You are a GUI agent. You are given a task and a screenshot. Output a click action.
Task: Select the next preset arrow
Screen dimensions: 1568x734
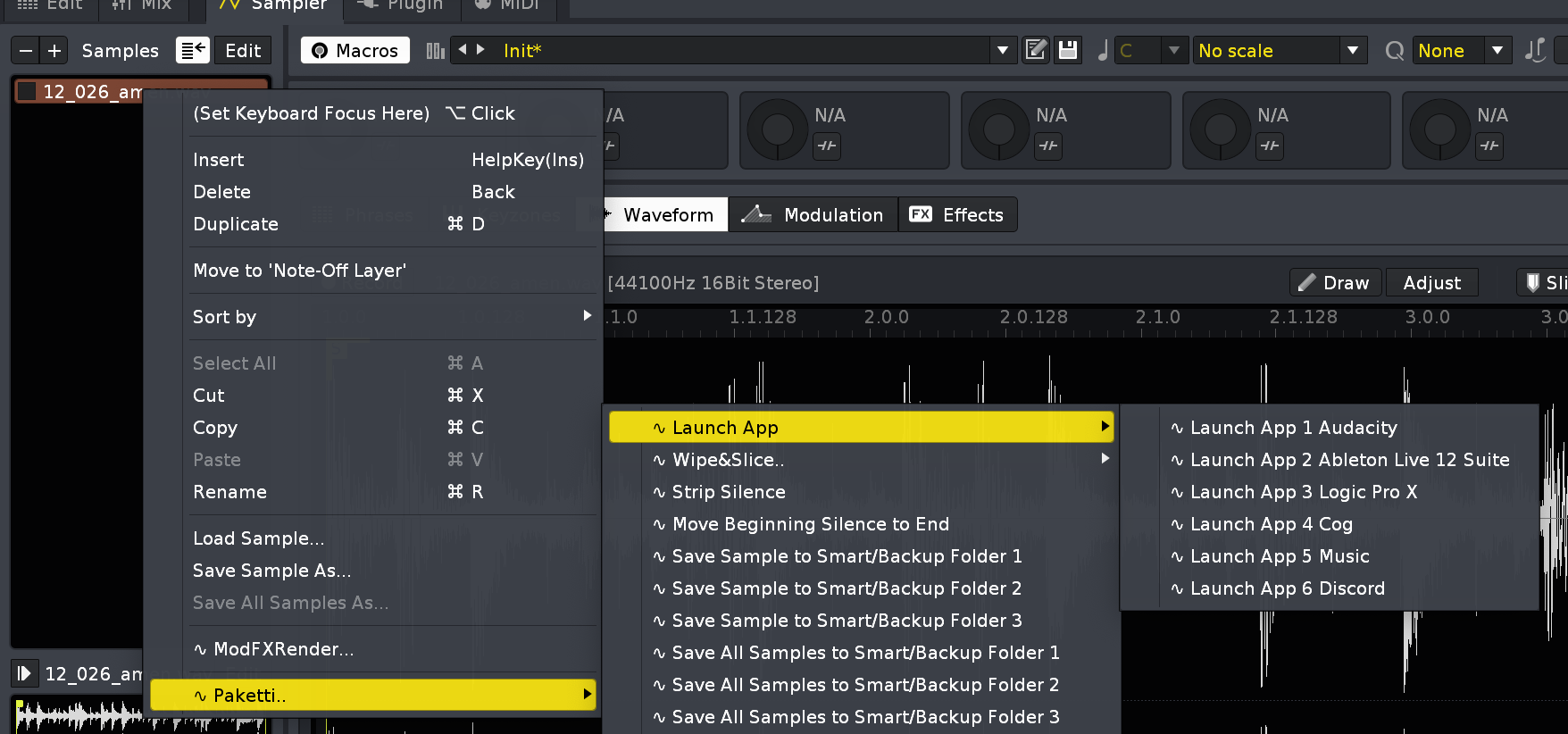481,50
